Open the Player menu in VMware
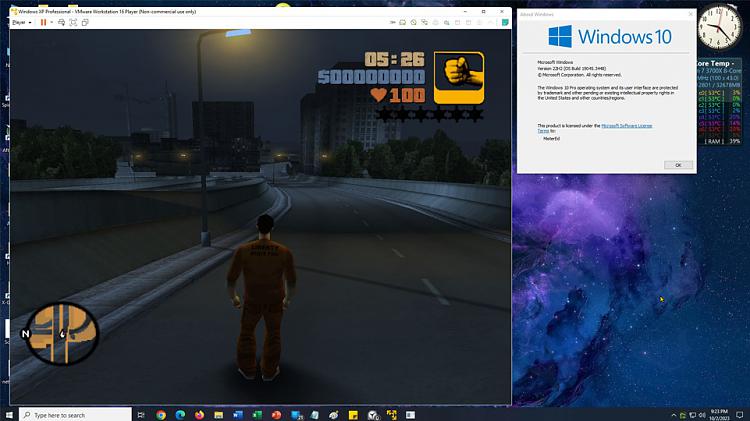The height and width of the screenshot is (421, 750). [x=22, y=22]
